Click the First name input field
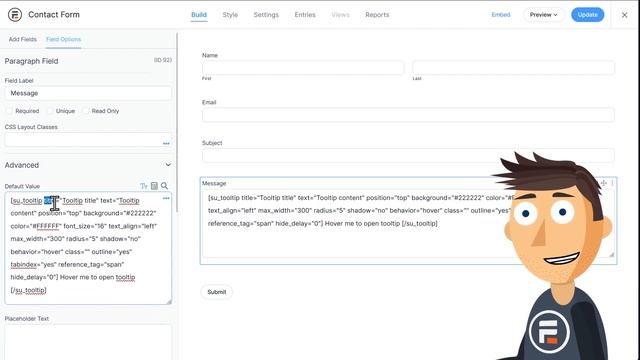This screenshot has width=640, height=360. (303, 68)
